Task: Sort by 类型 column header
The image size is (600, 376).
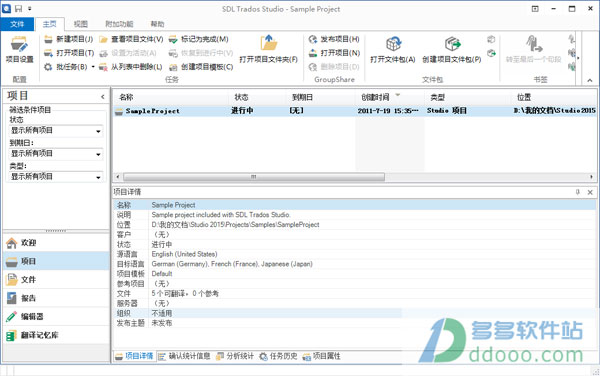Action: pyautogui.click(x=468, y=97)
